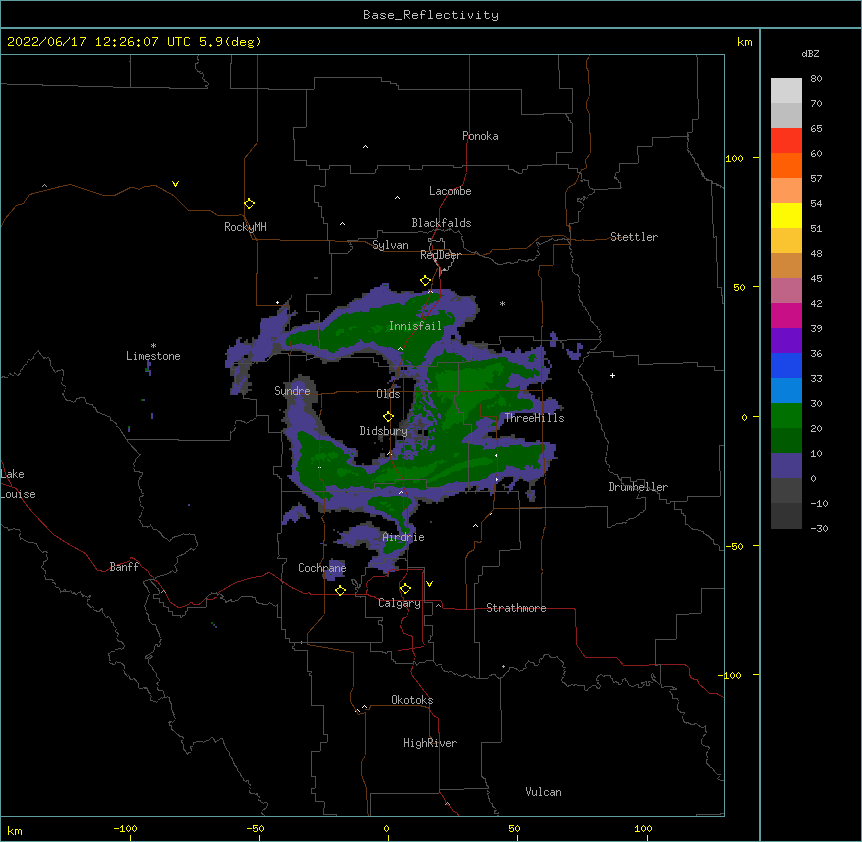Click the ThreeHills city label
The height and width of the screenshot is (842, 862).
534,418
